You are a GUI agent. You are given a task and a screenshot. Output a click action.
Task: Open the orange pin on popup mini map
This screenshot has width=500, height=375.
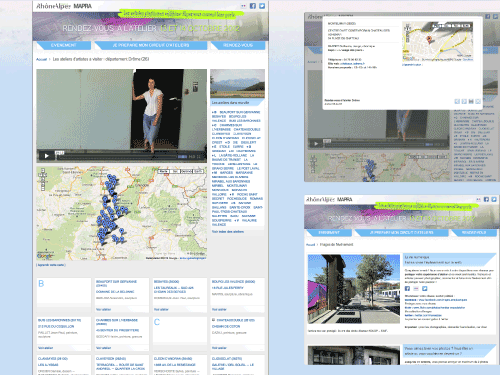pos(429,40)
